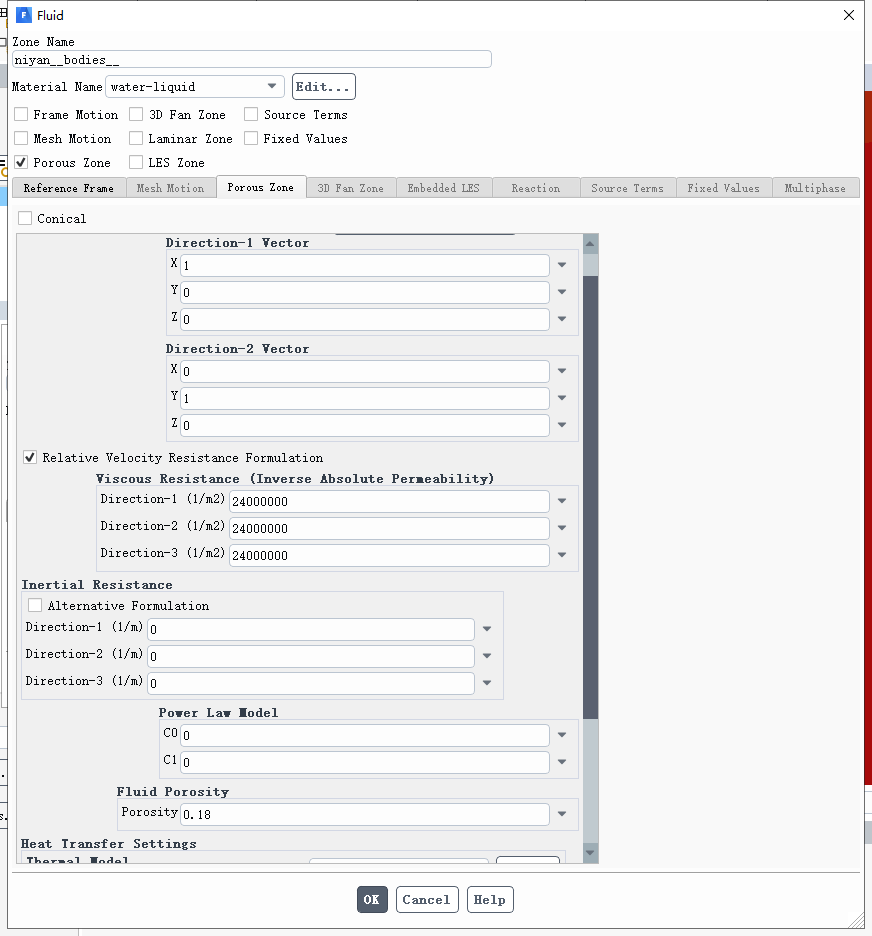This screenshot has height=936, width=872.
Task: Toggle Relative Velocity Resistance Formulation checkbox
Action: pyautogui.click(x=30, y=458)
